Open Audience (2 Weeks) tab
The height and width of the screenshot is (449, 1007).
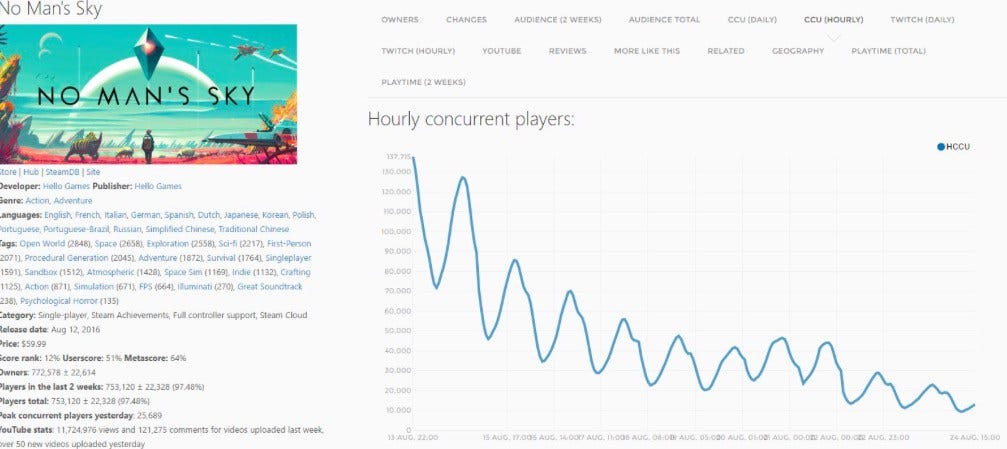click(x=557, y=20)
